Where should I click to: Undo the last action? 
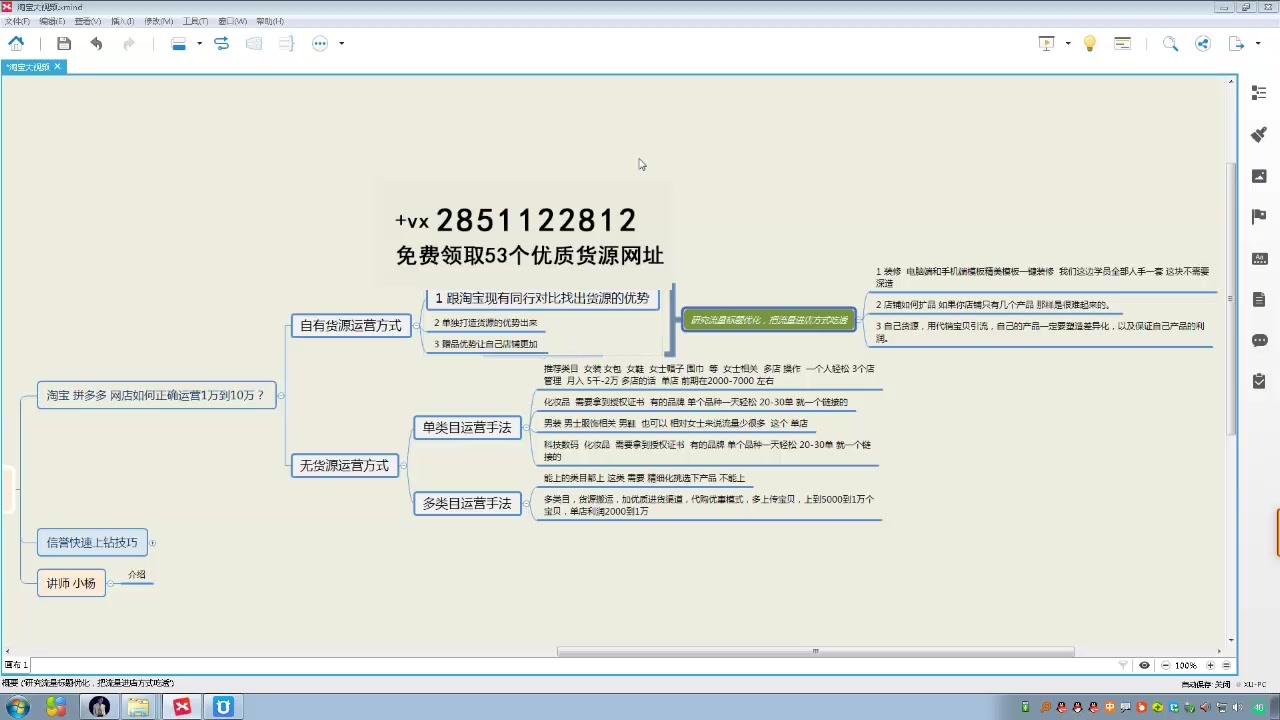[x=96, y=44]
